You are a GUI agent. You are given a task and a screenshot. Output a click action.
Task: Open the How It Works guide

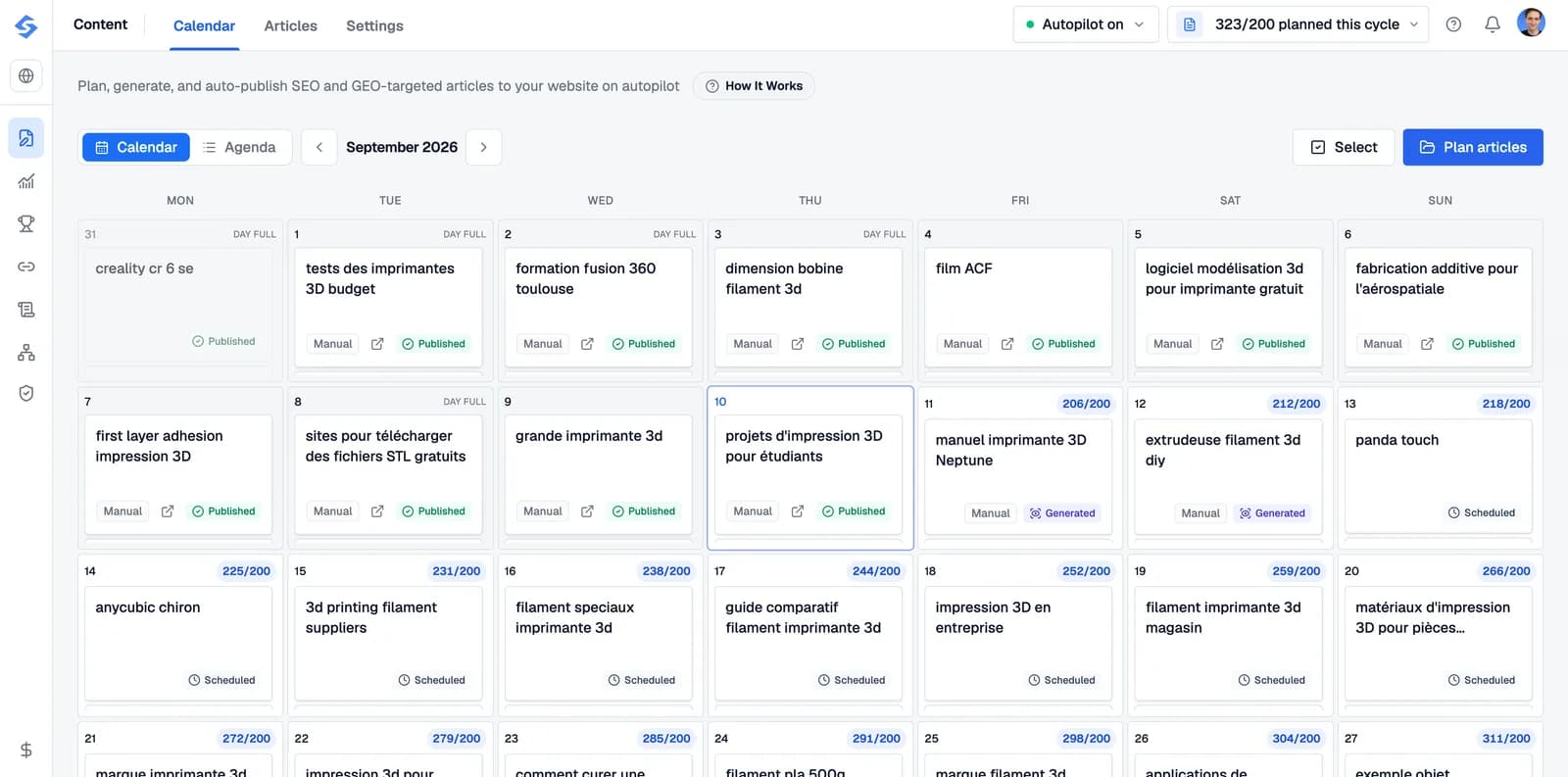[x=754, y=86]
